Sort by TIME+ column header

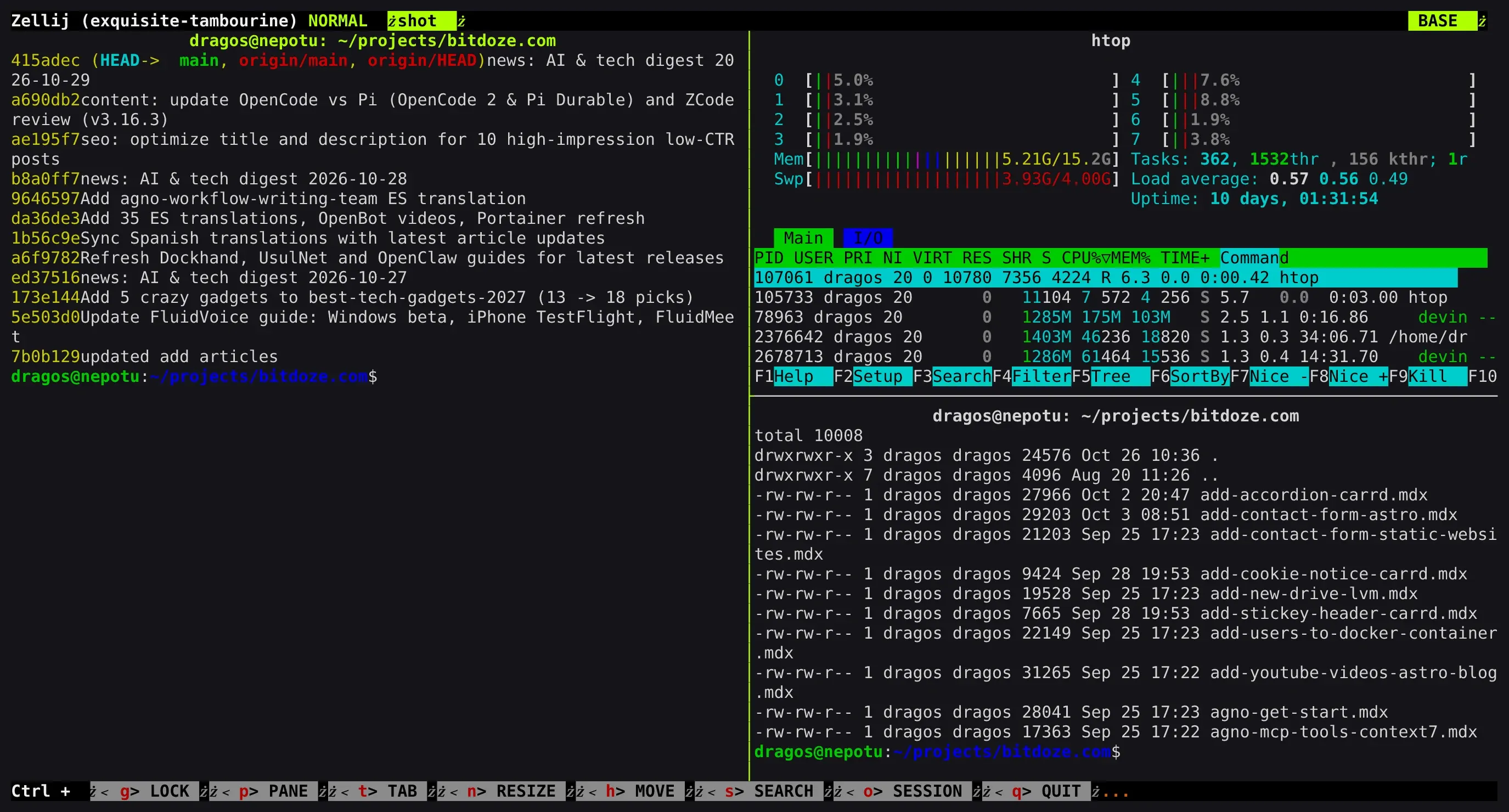(1185, 258)
